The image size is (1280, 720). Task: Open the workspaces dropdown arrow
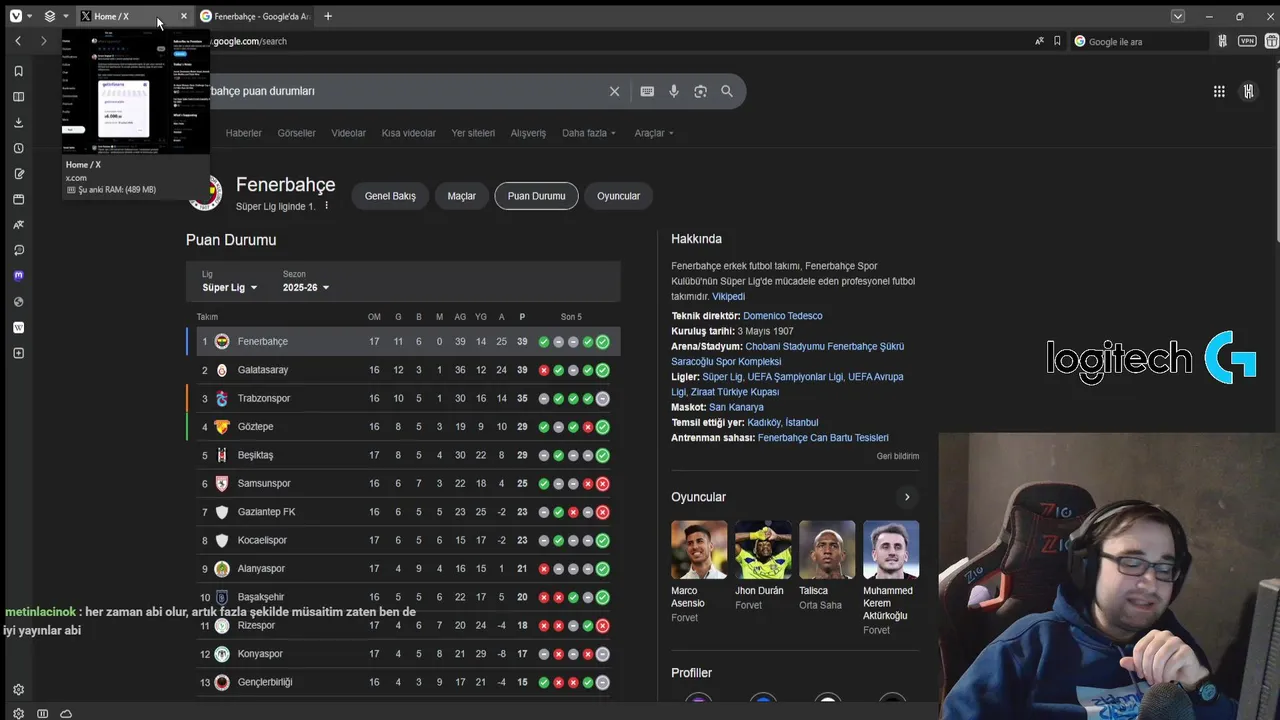66,16
